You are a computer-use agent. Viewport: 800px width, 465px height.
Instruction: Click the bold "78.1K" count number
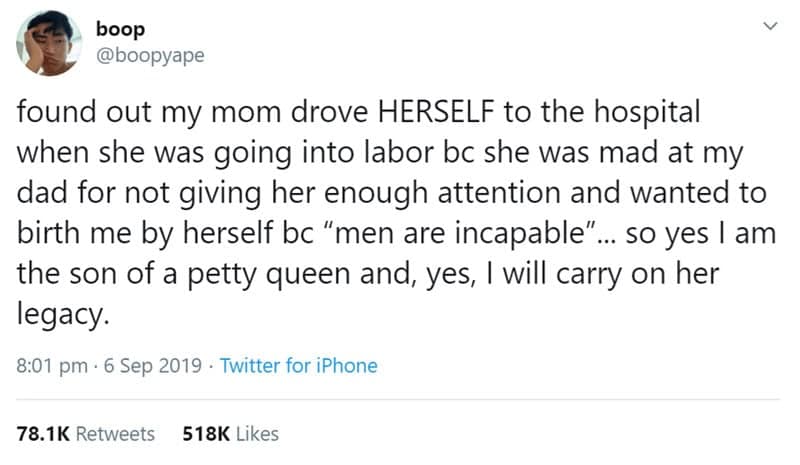coord(43,433)
